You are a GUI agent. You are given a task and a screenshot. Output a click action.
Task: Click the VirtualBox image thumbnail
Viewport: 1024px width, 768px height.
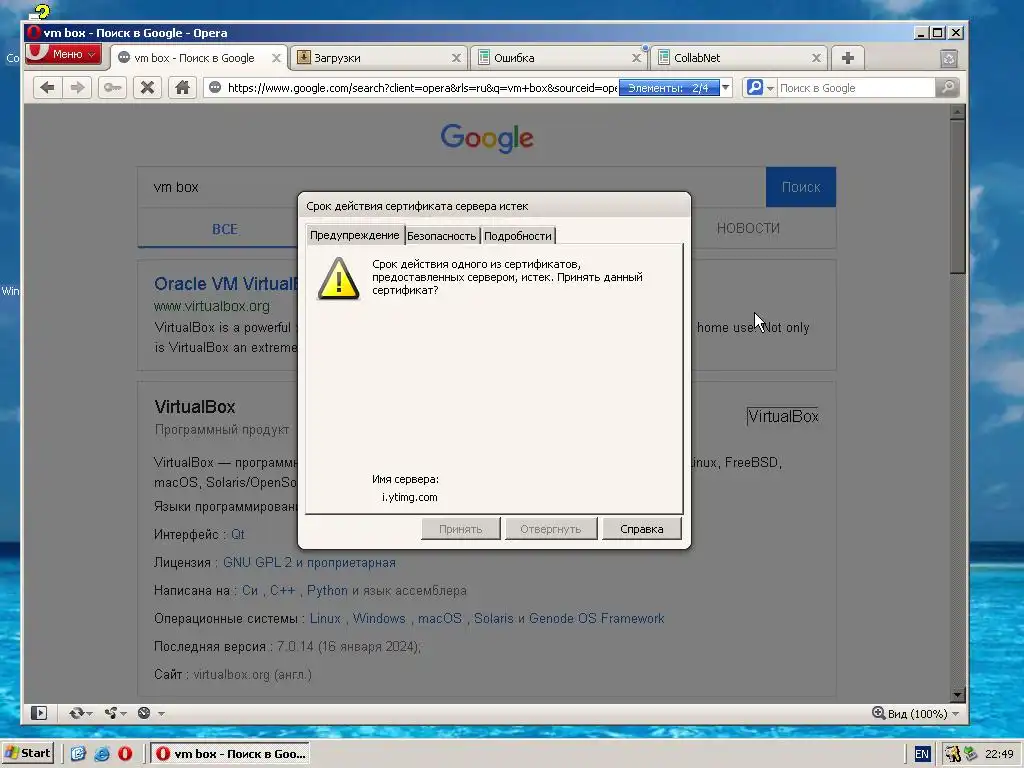(782, 416)
